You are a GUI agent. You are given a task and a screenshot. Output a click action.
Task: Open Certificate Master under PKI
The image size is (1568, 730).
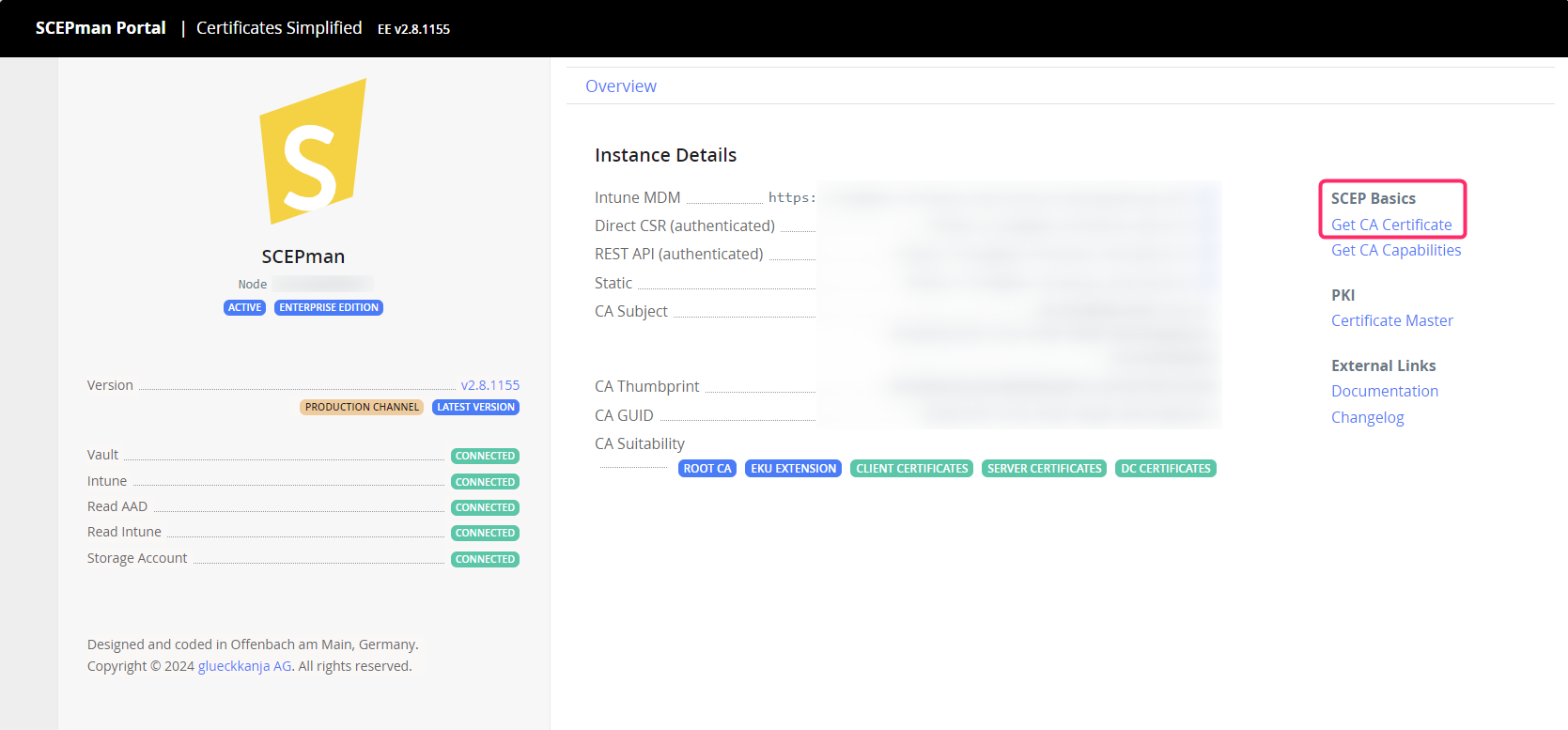pyautogui.click(x=1391, y=320)
